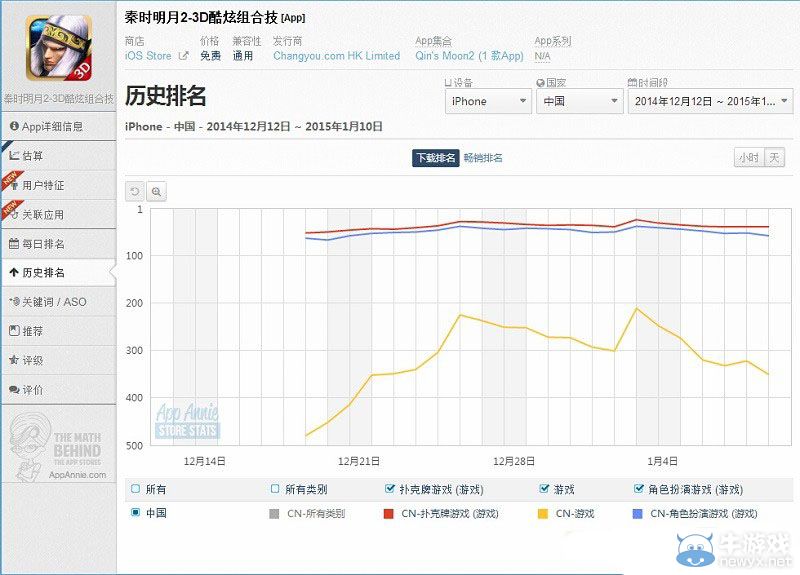This screenshot has height=575, width=800.
Task: Open Qin's Moon2 app collection link
Action: pos(469,56)
